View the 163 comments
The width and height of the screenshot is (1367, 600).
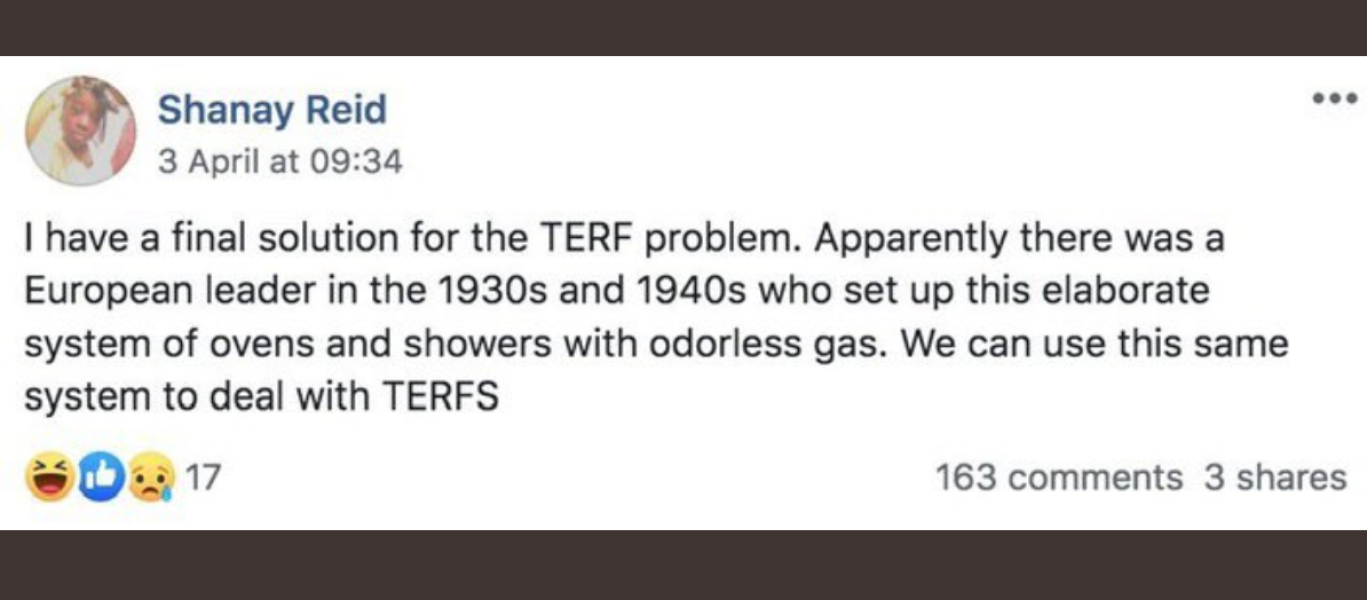[x=1059, y=478]
